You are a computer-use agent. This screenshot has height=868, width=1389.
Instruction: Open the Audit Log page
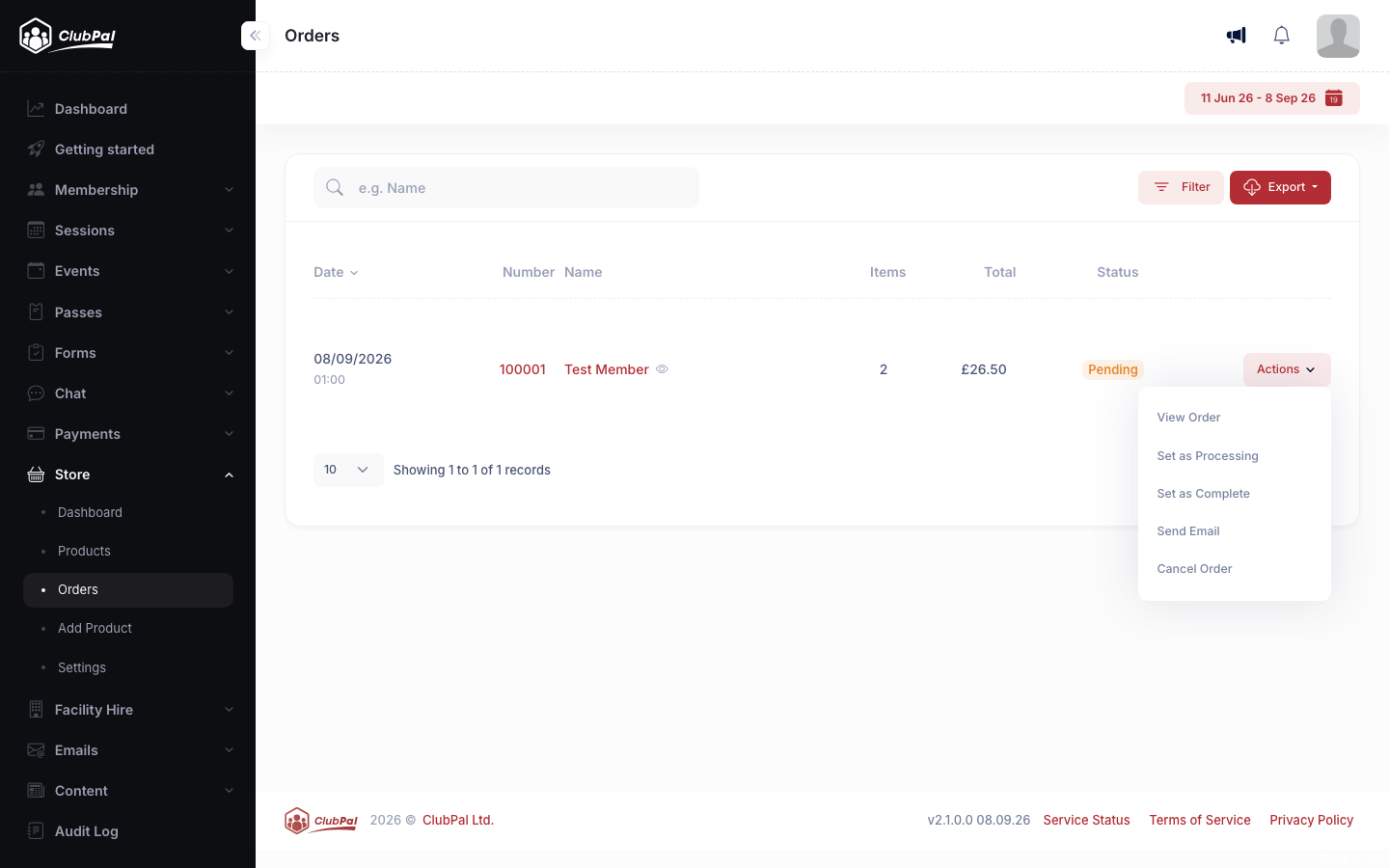[x=127, y=831]
